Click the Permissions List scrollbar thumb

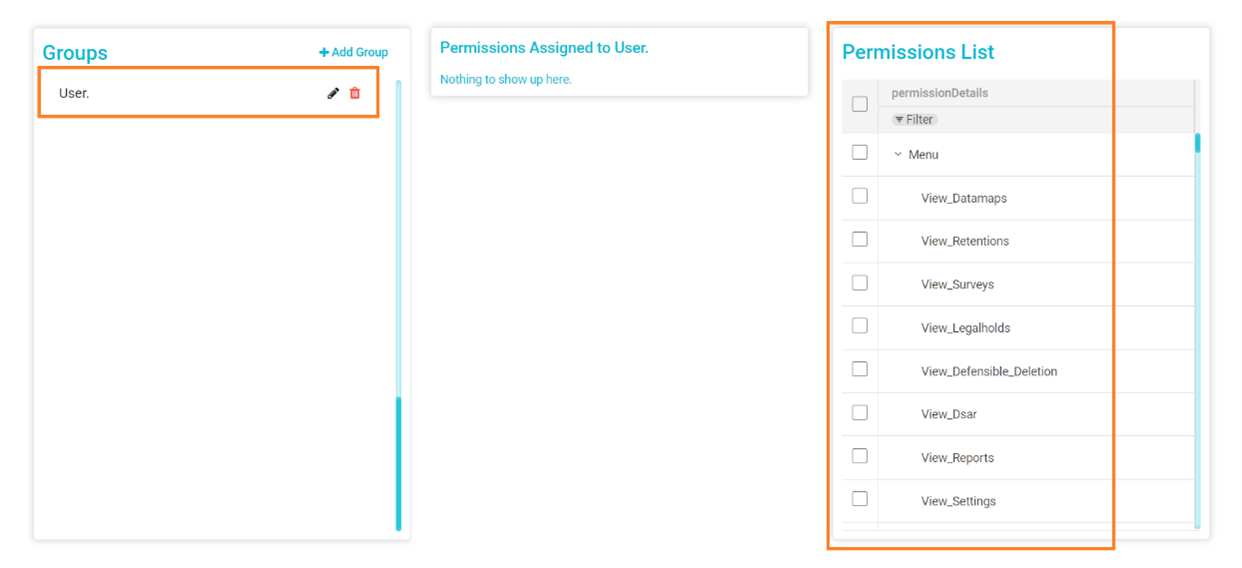1198,143
